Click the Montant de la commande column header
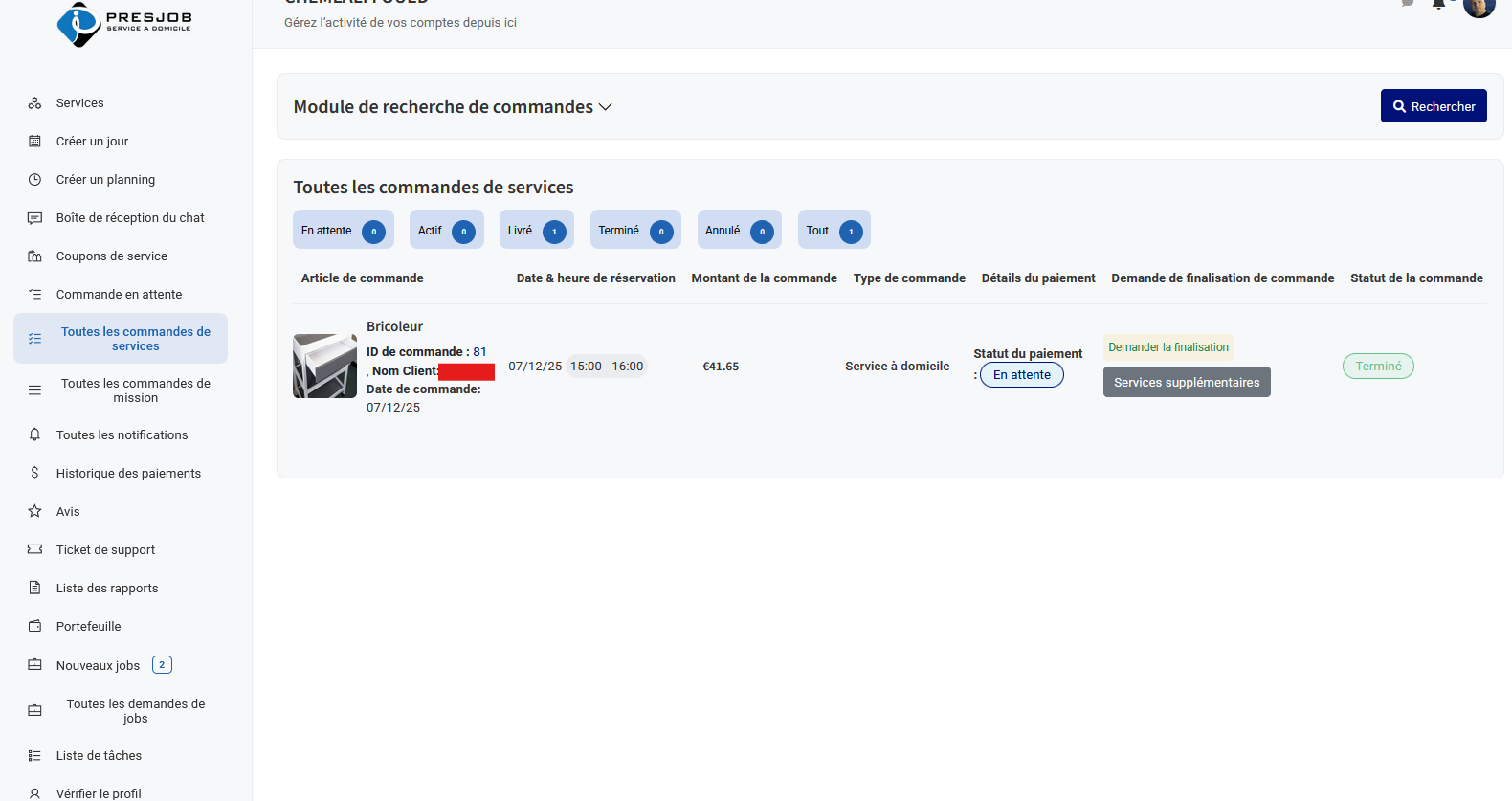This screenshot has width=1512, height=801. pyautogui.click(x=765, y=278)
